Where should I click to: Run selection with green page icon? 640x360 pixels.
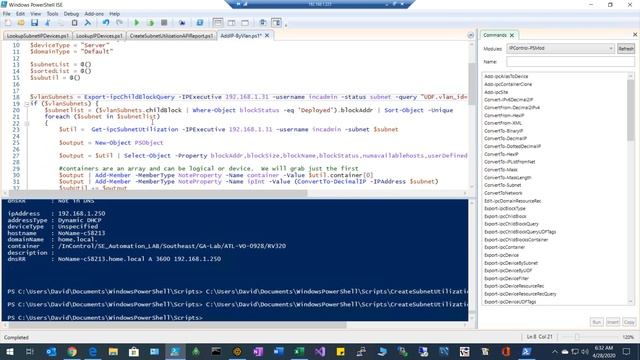tap(151, 23)
